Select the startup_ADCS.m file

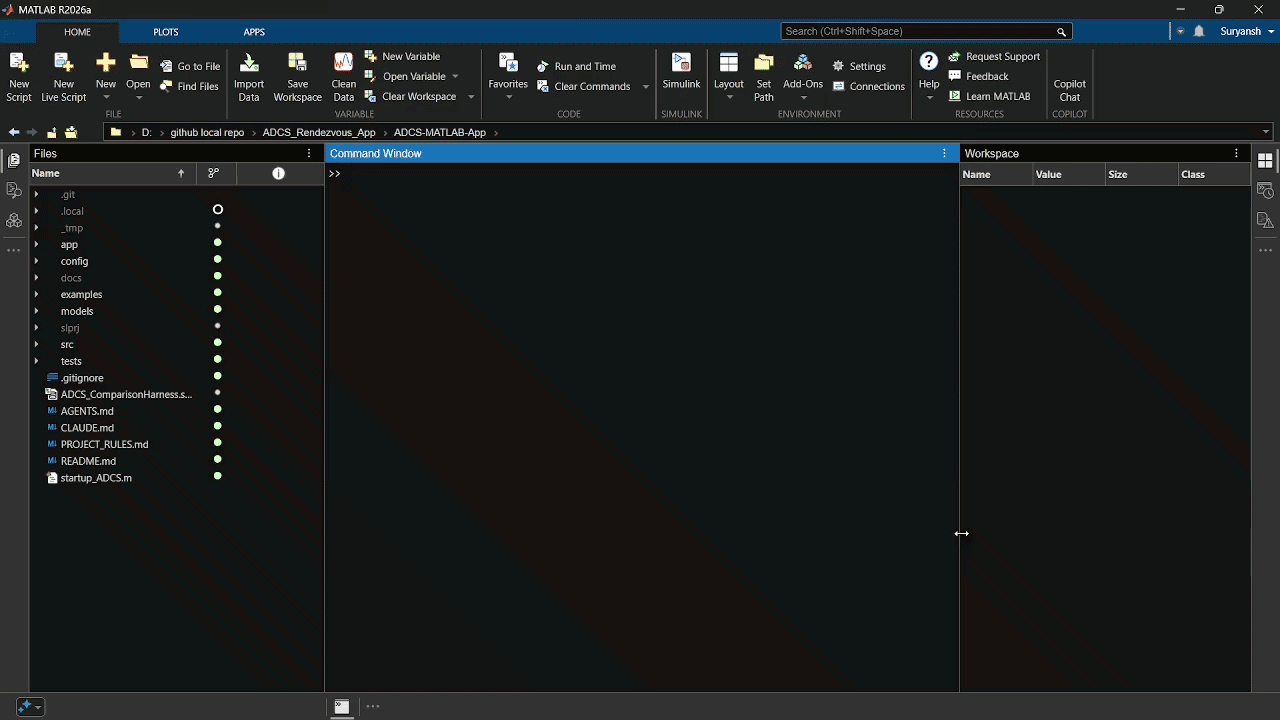(x=96, y=478)
